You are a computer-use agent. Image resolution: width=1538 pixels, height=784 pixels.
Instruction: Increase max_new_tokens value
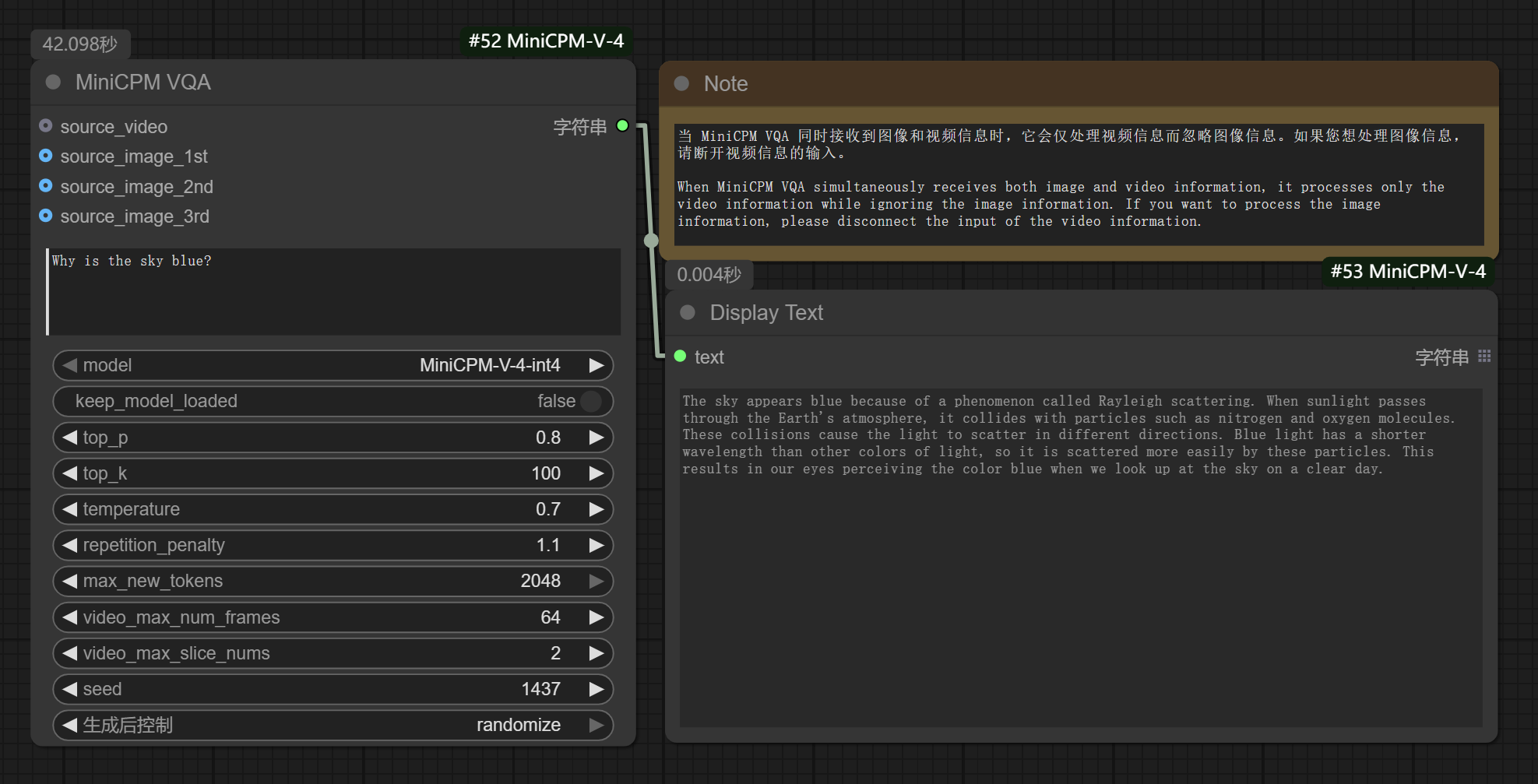597,581
